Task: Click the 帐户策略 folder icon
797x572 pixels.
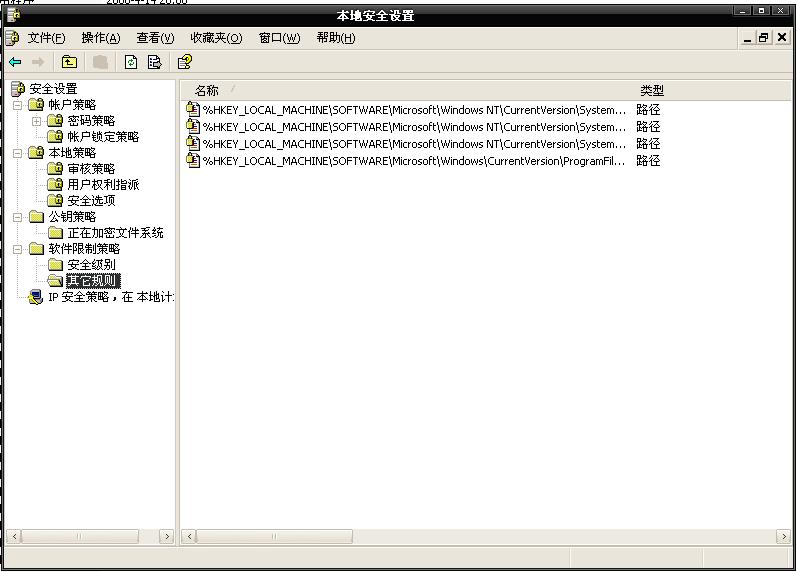Action: (x=36, y=105)
